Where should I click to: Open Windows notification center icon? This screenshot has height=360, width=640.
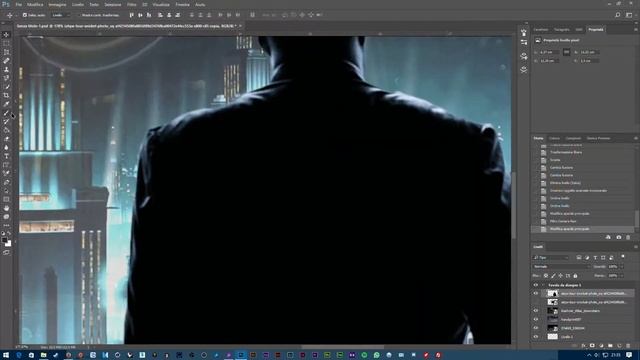tap(629, 355)
